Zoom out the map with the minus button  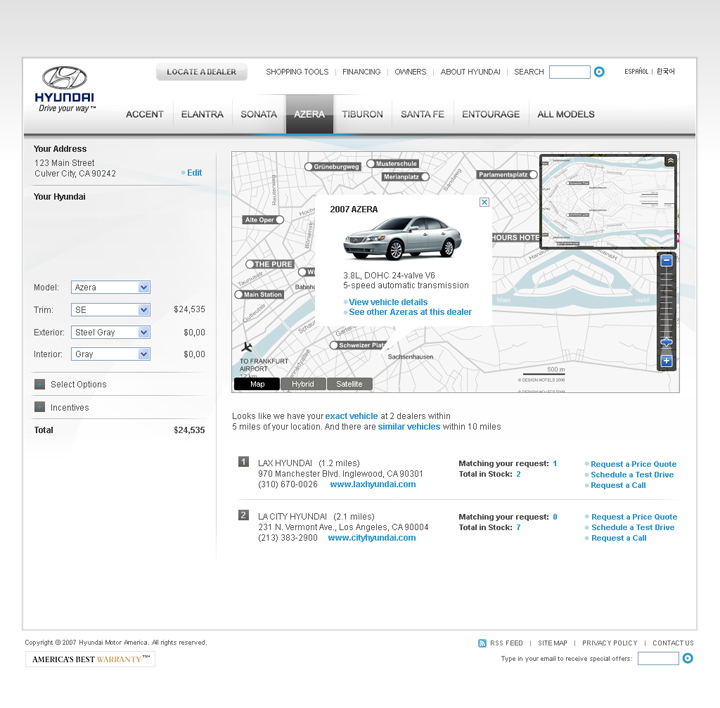coord(666,260)
